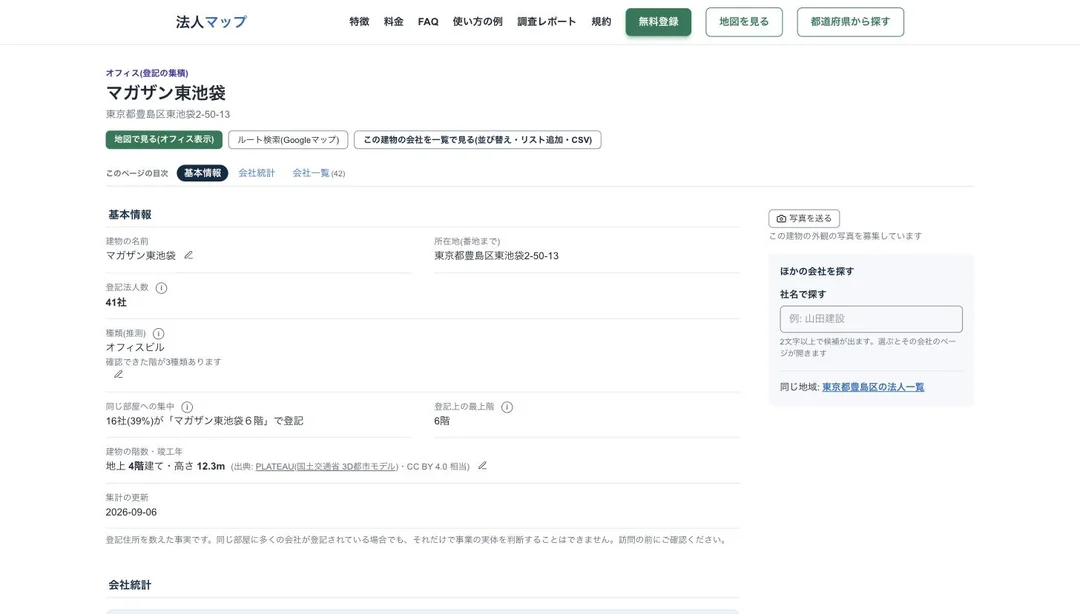This screenshot has width=1080, height=614.
Task: Click the オフィスビル type value
Action: (135, 347)
